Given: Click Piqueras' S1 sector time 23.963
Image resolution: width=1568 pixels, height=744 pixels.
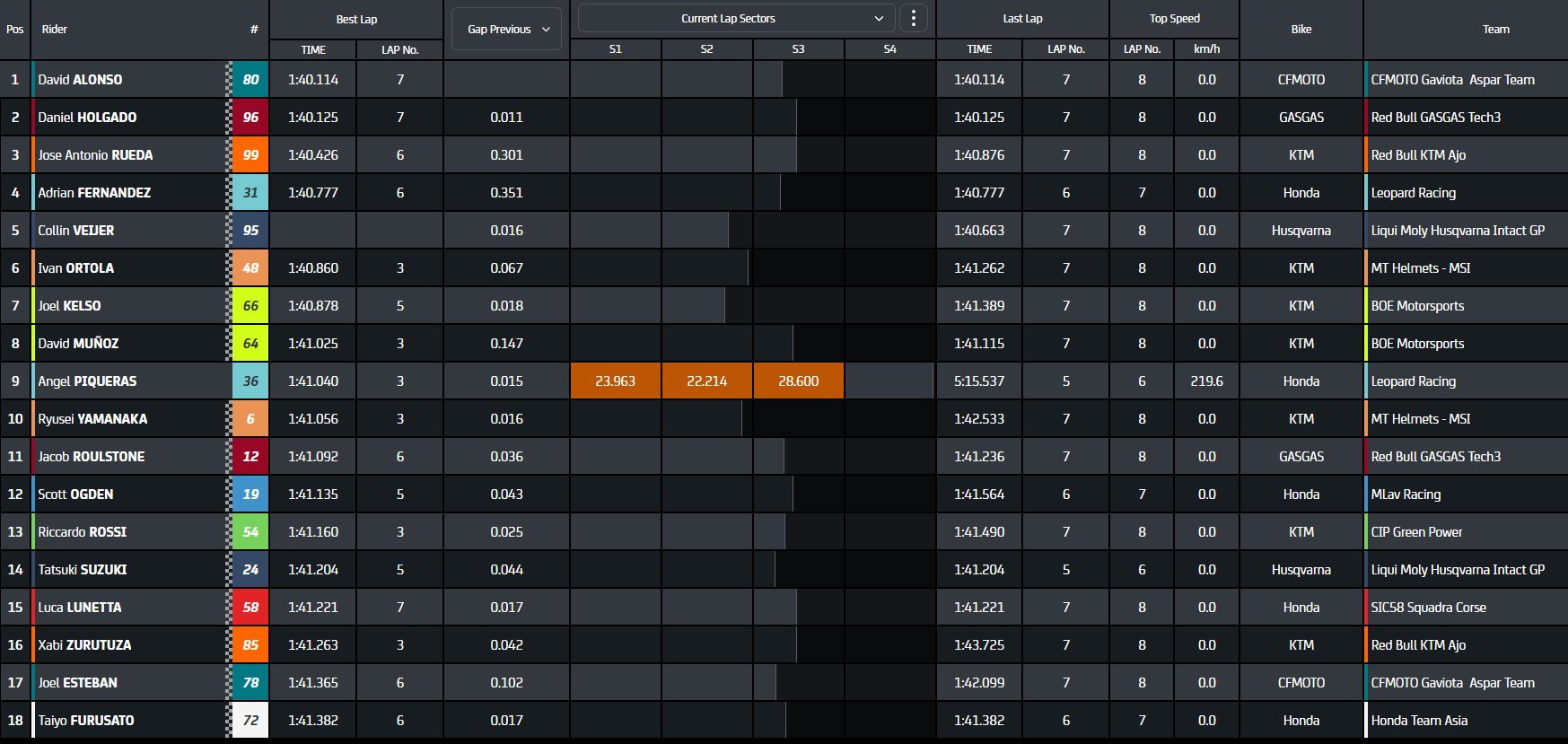Looking at the screenshot, I should point(616,381).
